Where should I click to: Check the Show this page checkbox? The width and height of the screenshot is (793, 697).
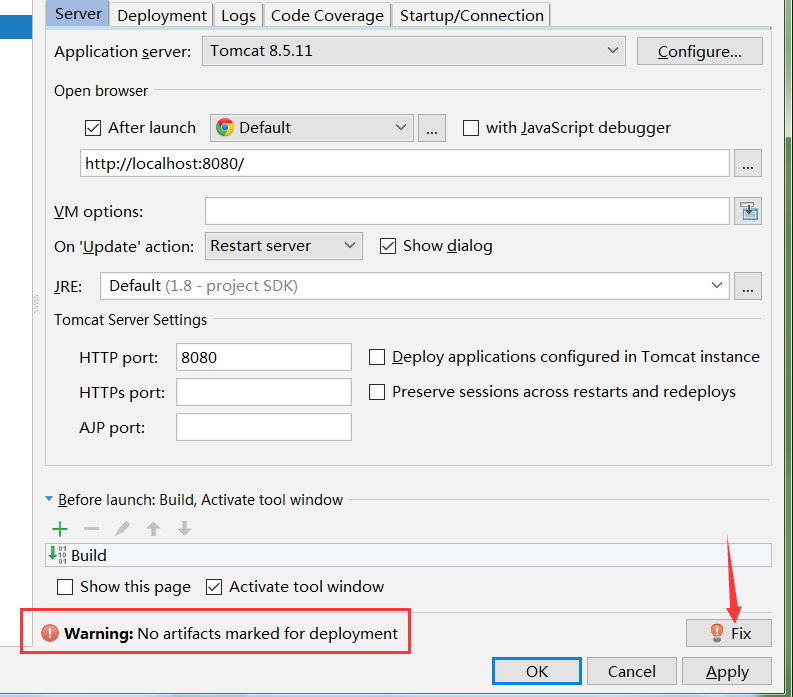click(65, 587)
